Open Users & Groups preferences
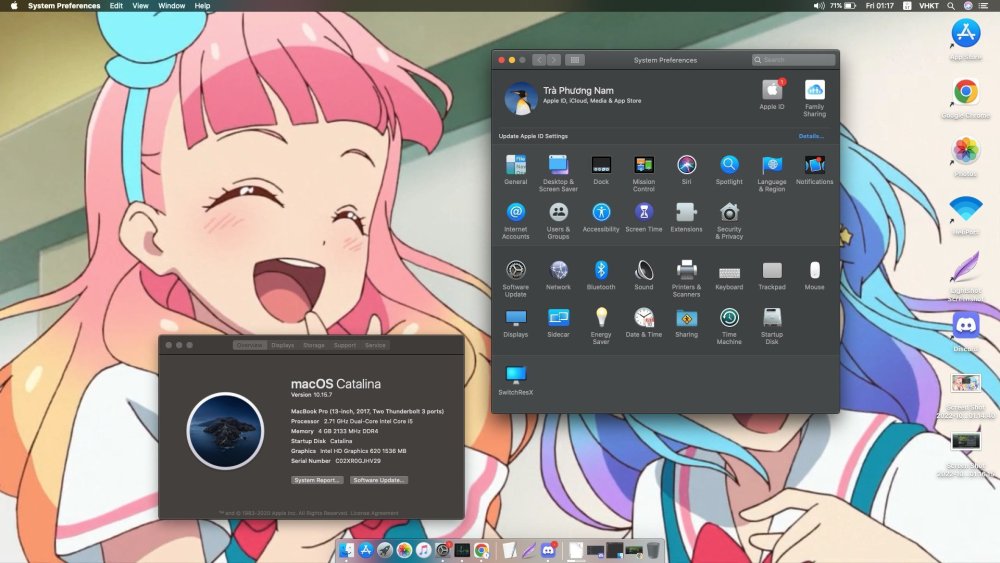The width and height of the screenshot is (1000, 563). click(558, 221)
